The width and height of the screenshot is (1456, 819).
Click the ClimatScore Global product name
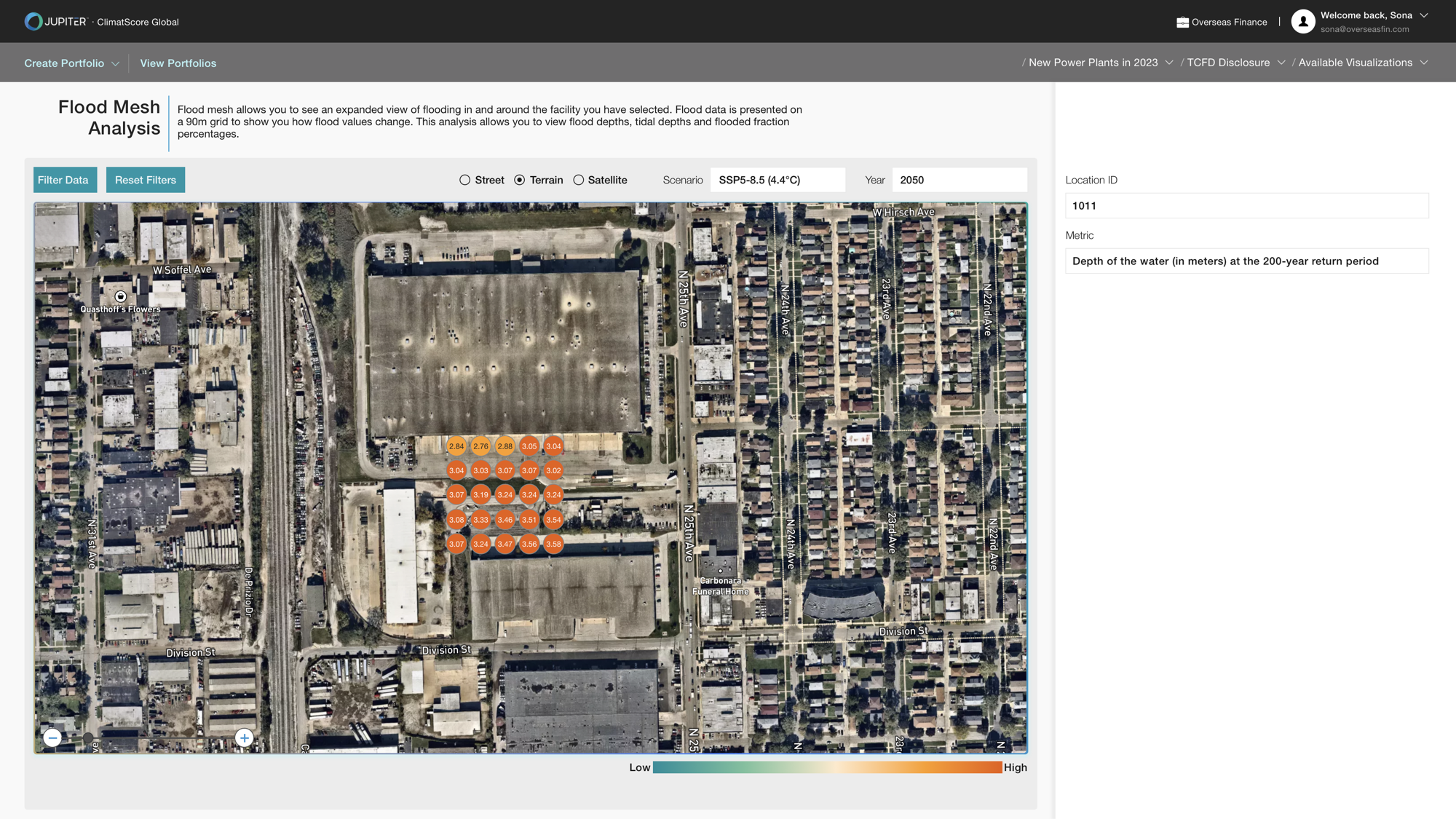[x=138, y=23]
